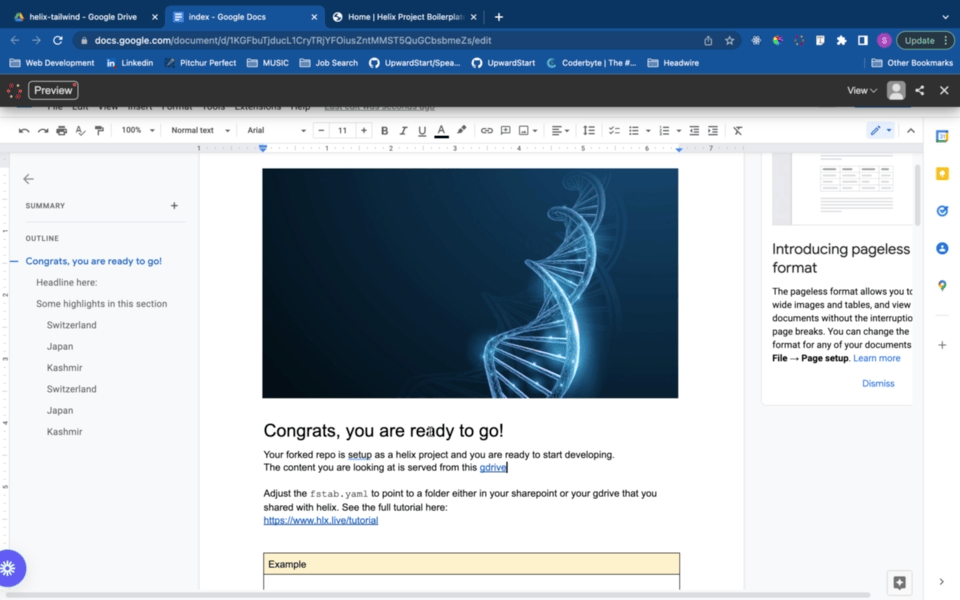Toggle underline text formatting
This screenshot has width=960, height=600.
(422, 131)
